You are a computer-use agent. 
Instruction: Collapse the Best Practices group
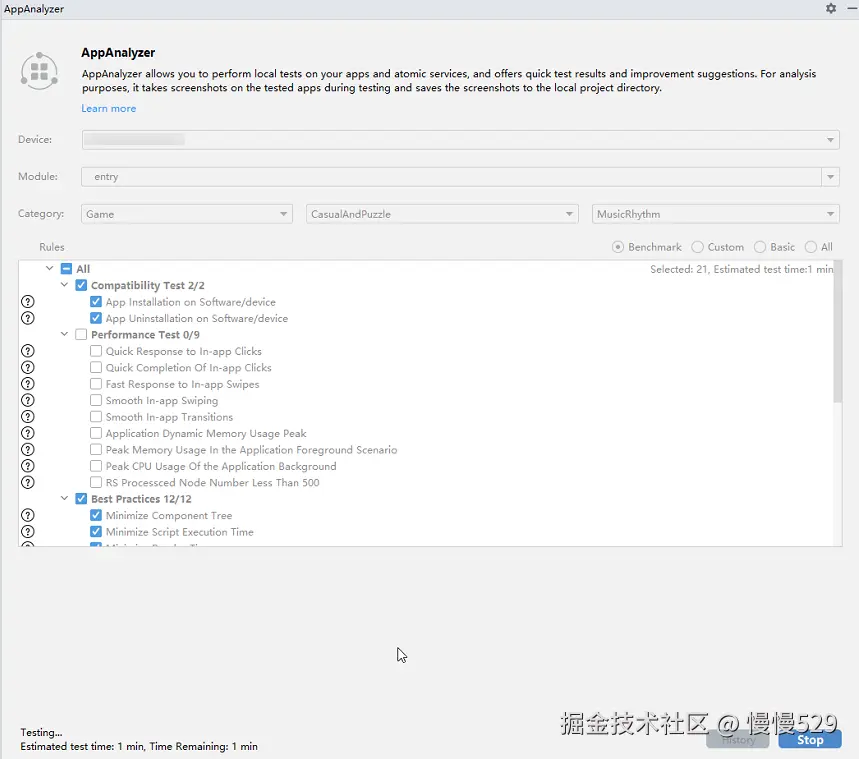coord(64,498)
